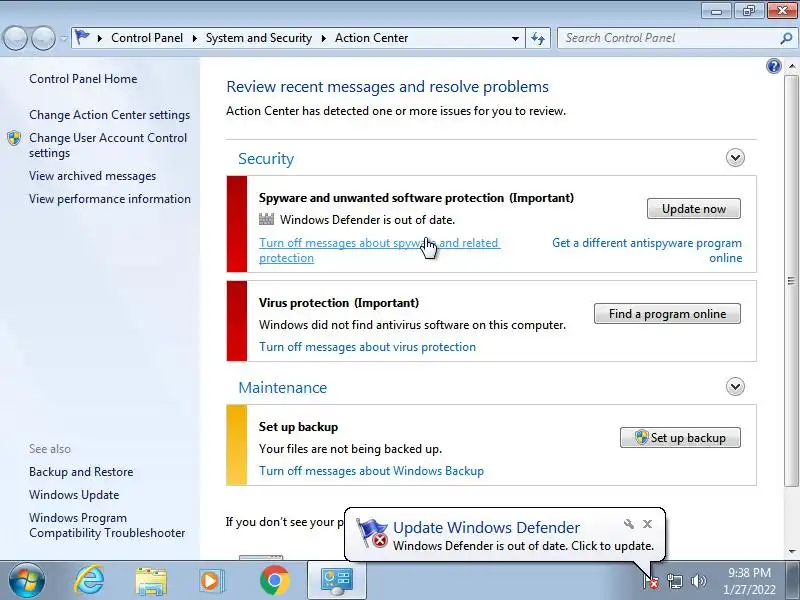Click the Windows Defender castle icon
The height and width of the screenshot is (600, 800).
[266, 220]
